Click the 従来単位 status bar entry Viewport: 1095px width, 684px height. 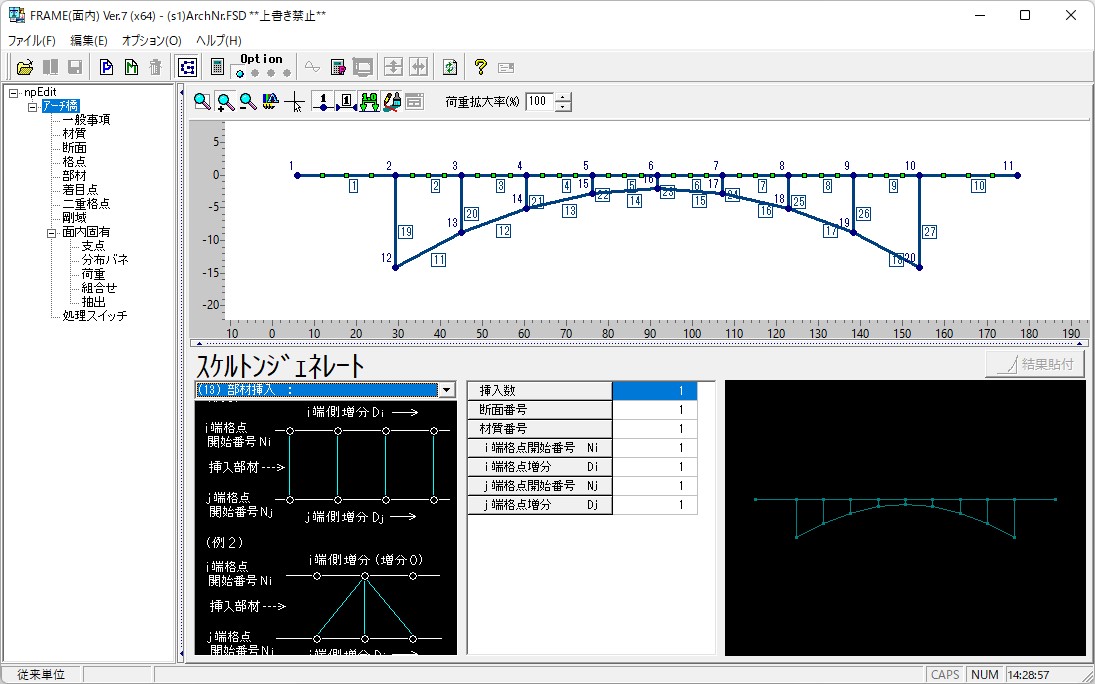41,674
